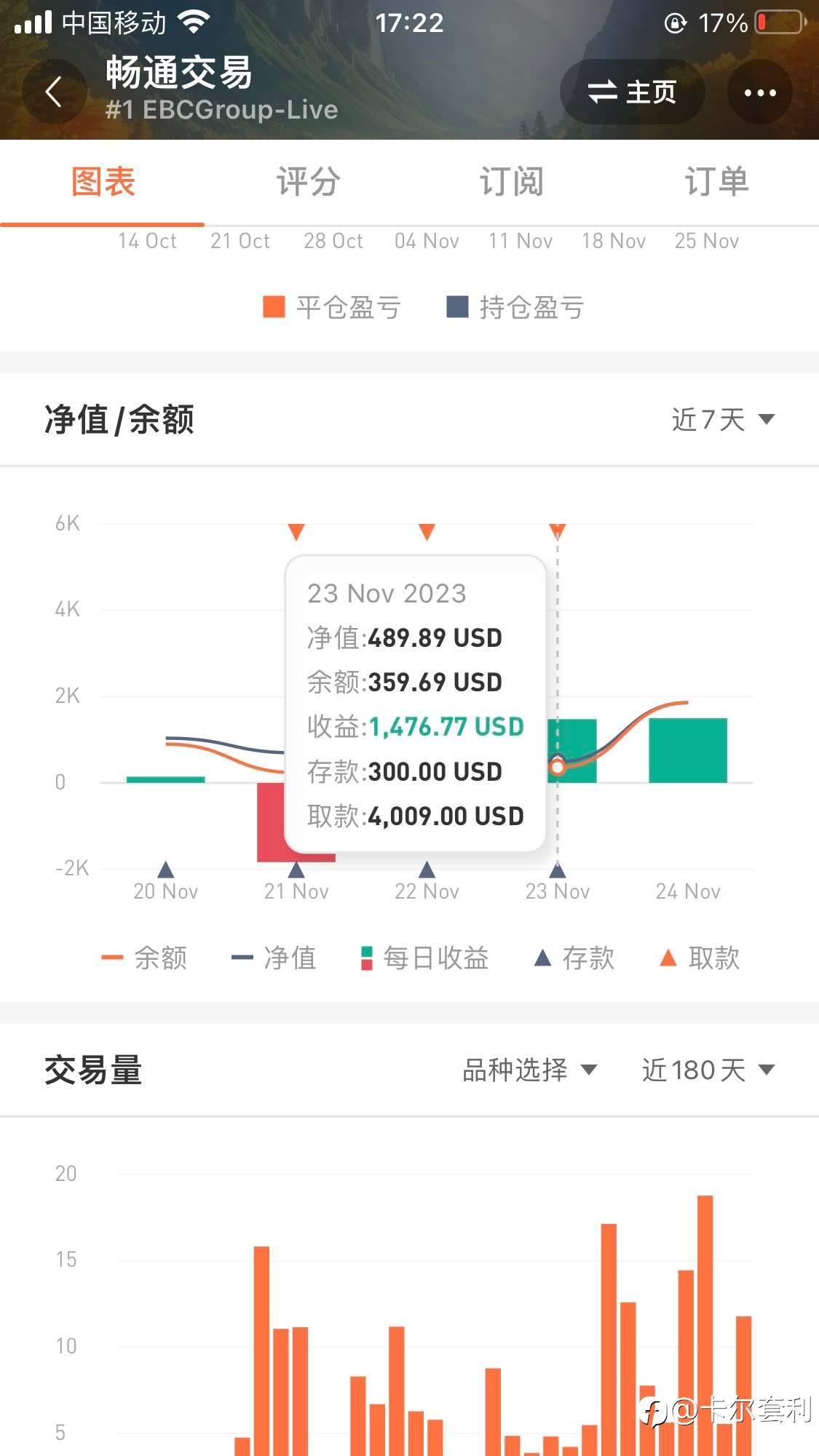Open the 品种选择 dropdown

pos(529,1070)
